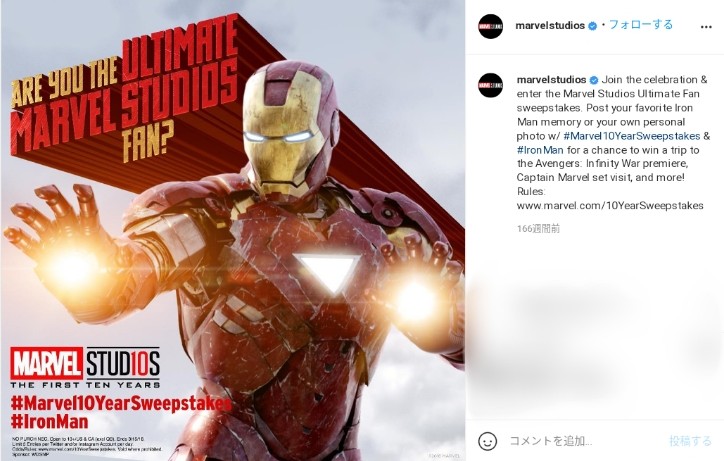
Task: Open the marvelstudios header profile avatar
Action: click(x=490, y=26)
